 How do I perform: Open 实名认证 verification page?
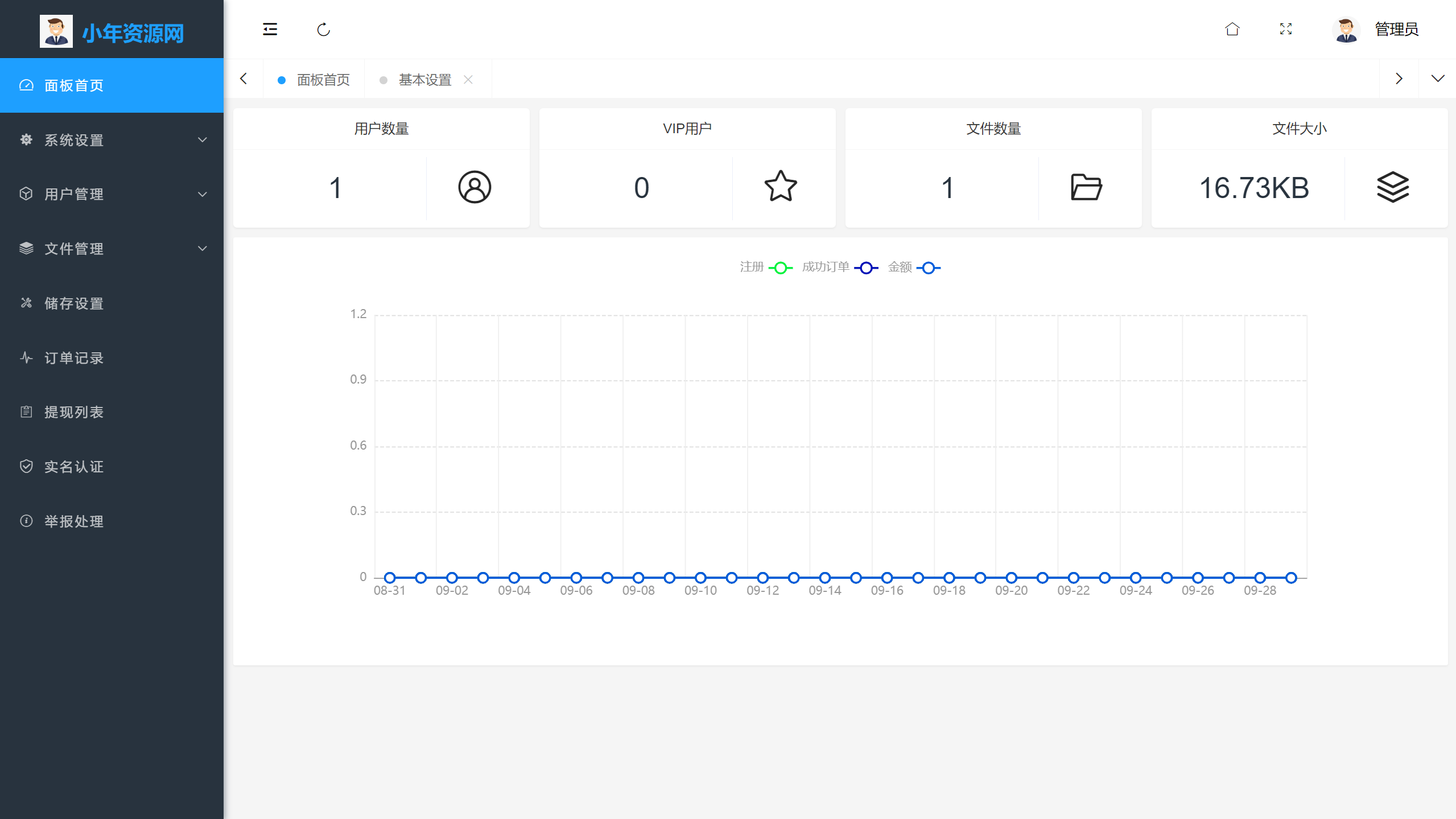74,466
